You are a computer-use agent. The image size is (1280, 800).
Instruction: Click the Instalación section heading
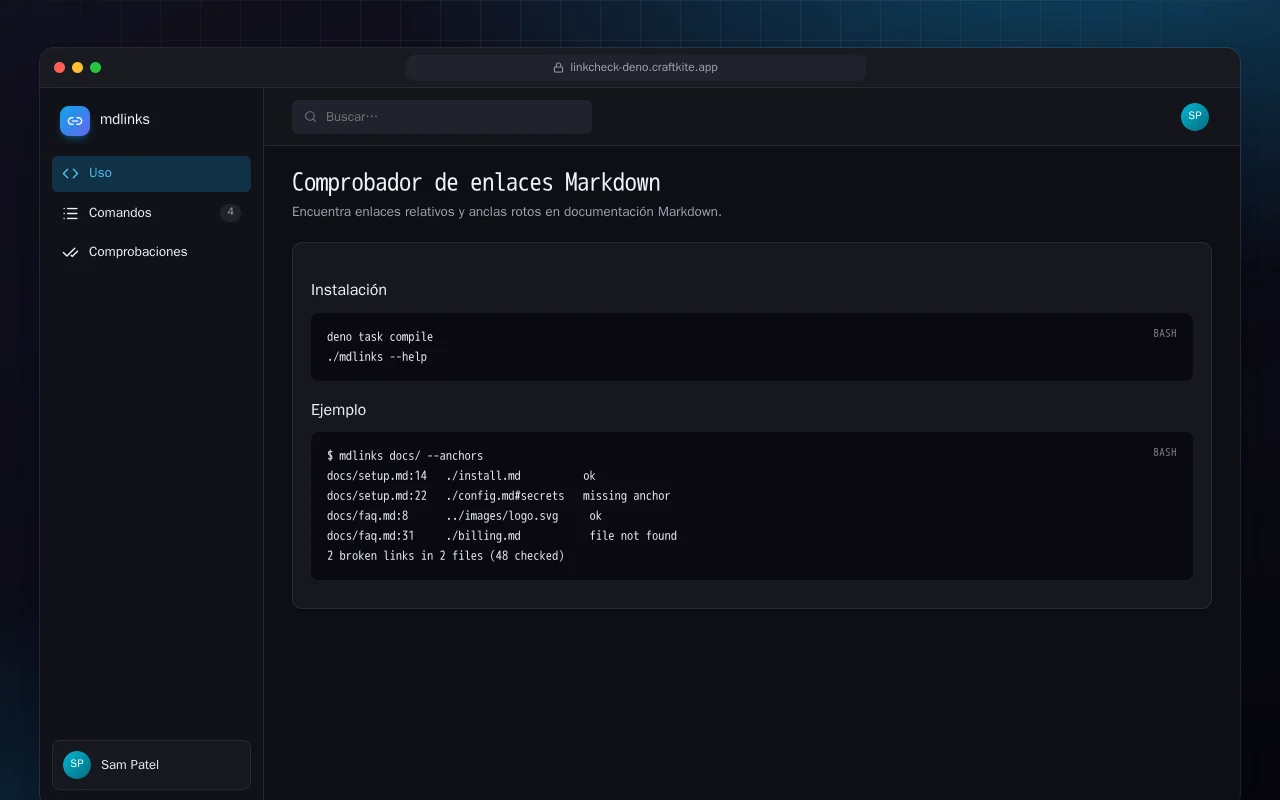pyautogui.click(x=349, y=290)
